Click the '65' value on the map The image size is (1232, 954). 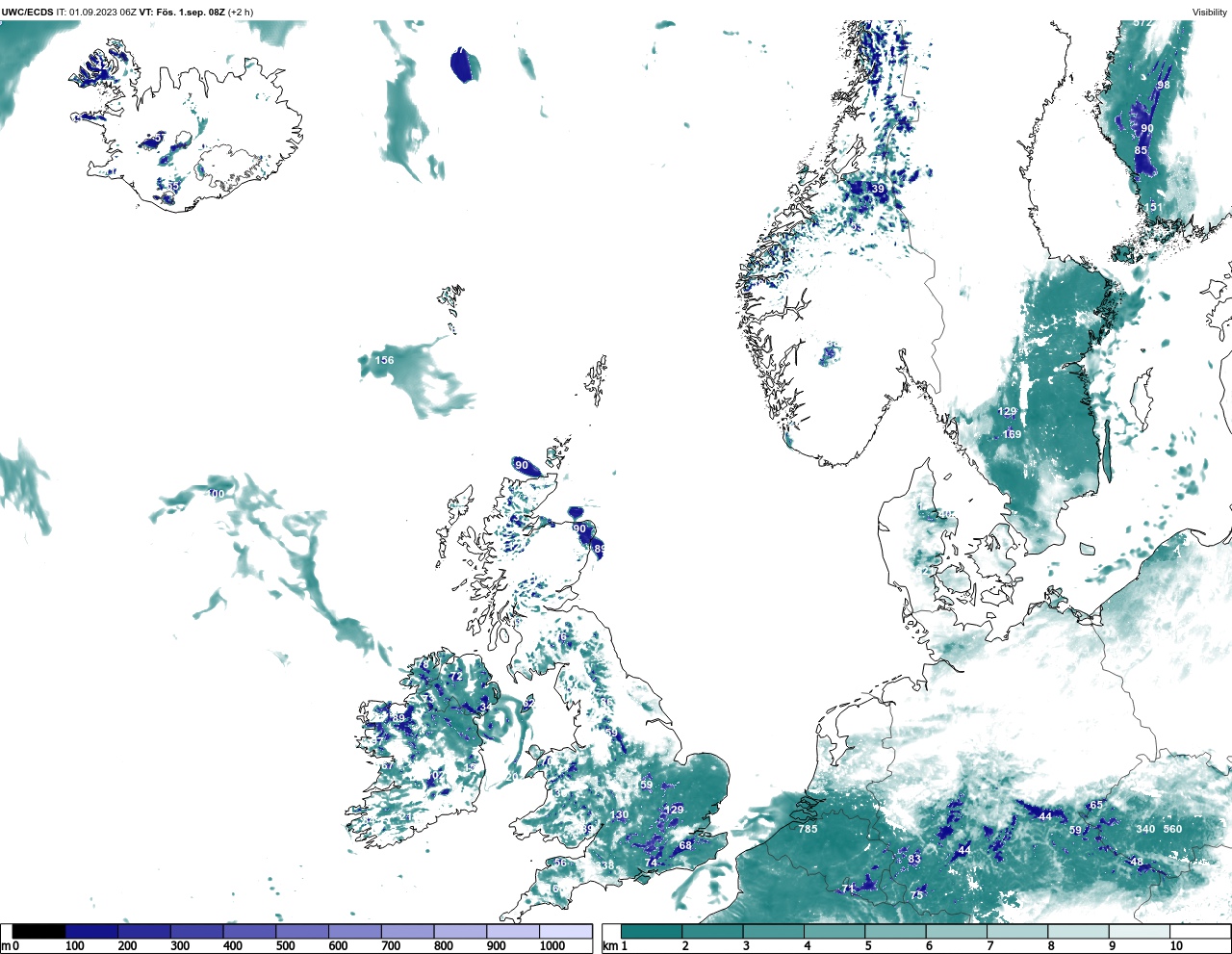point(1096,806)
